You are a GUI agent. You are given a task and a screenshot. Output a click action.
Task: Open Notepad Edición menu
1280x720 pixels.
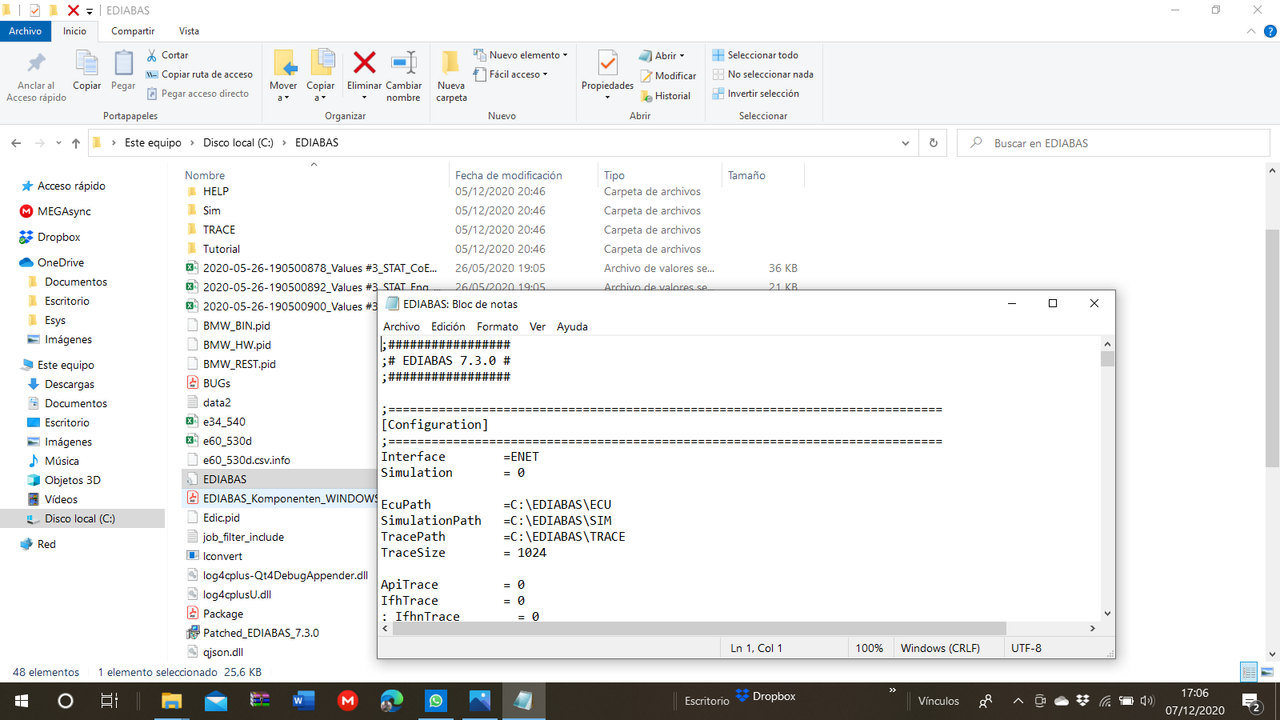click(448, 327)
